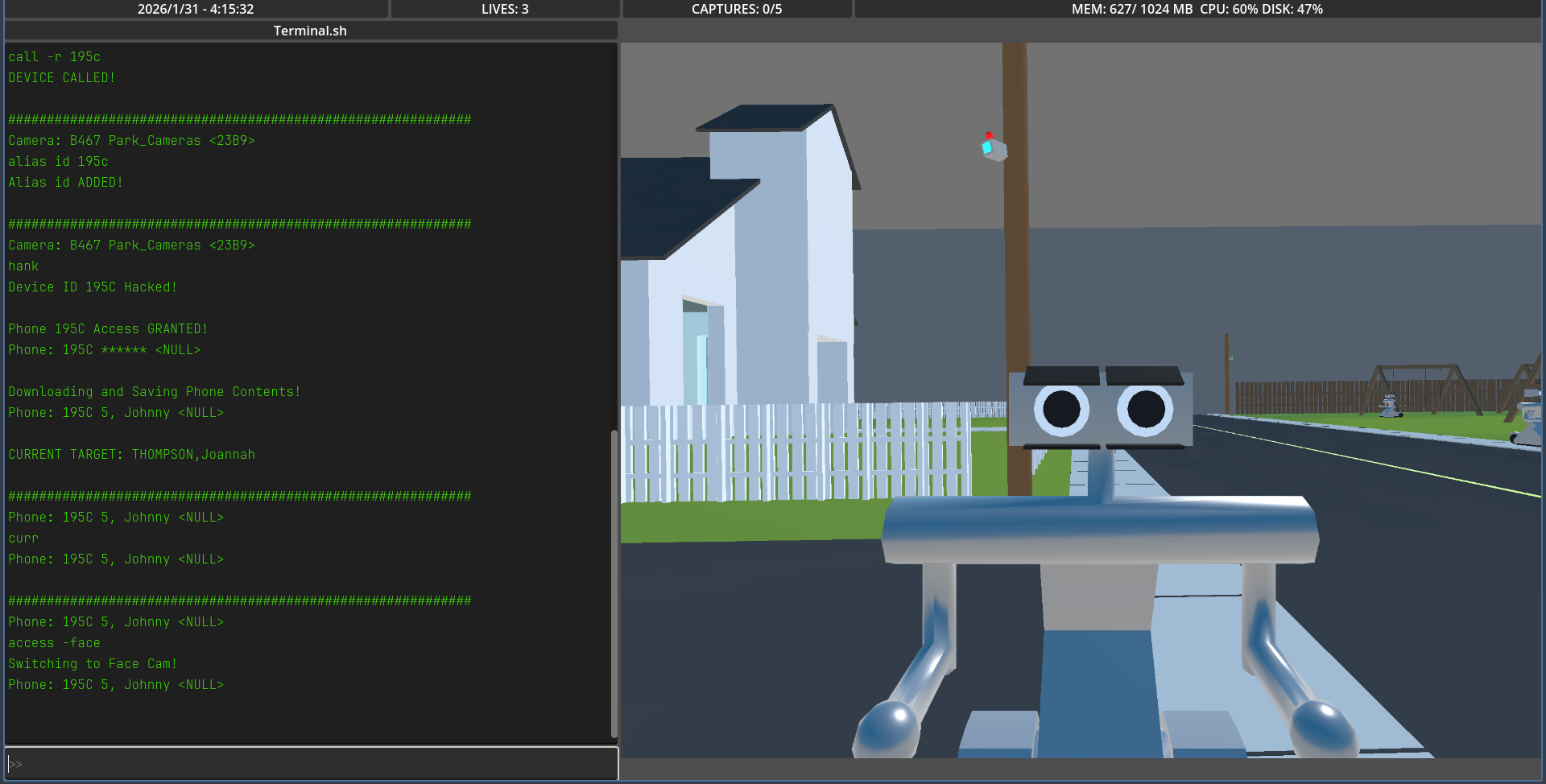Click the security camera on the utility pole
Image resolution: width=1546 pixels, height=784 pixels.
point(994,147)
